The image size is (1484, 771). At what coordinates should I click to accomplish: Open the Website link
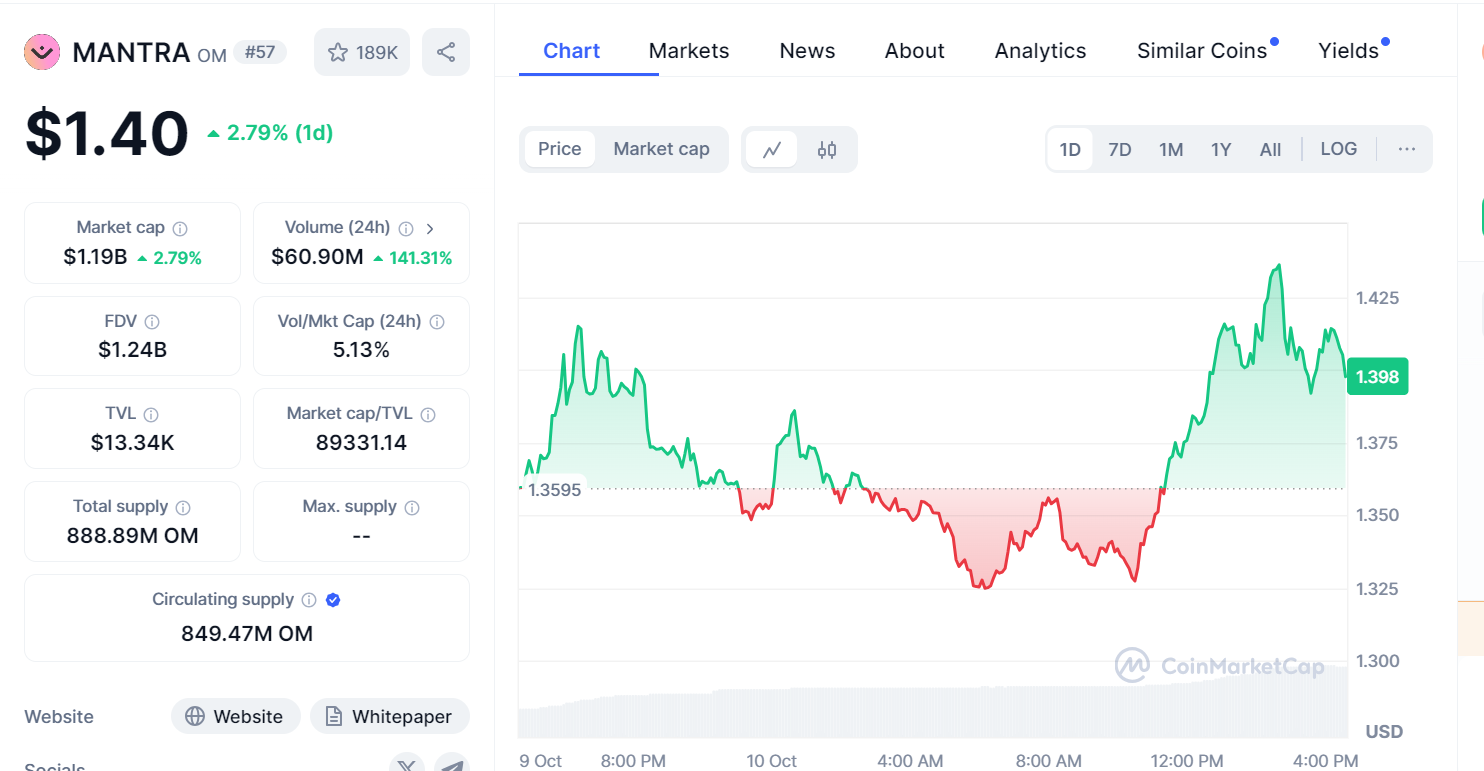[235, 716]
